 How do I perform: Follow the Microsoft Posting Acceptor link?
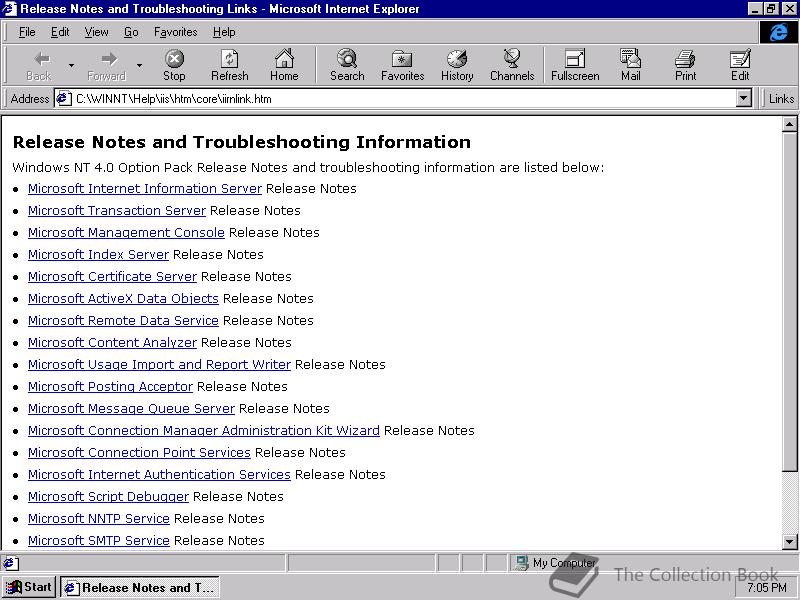[x=110, y=386]
